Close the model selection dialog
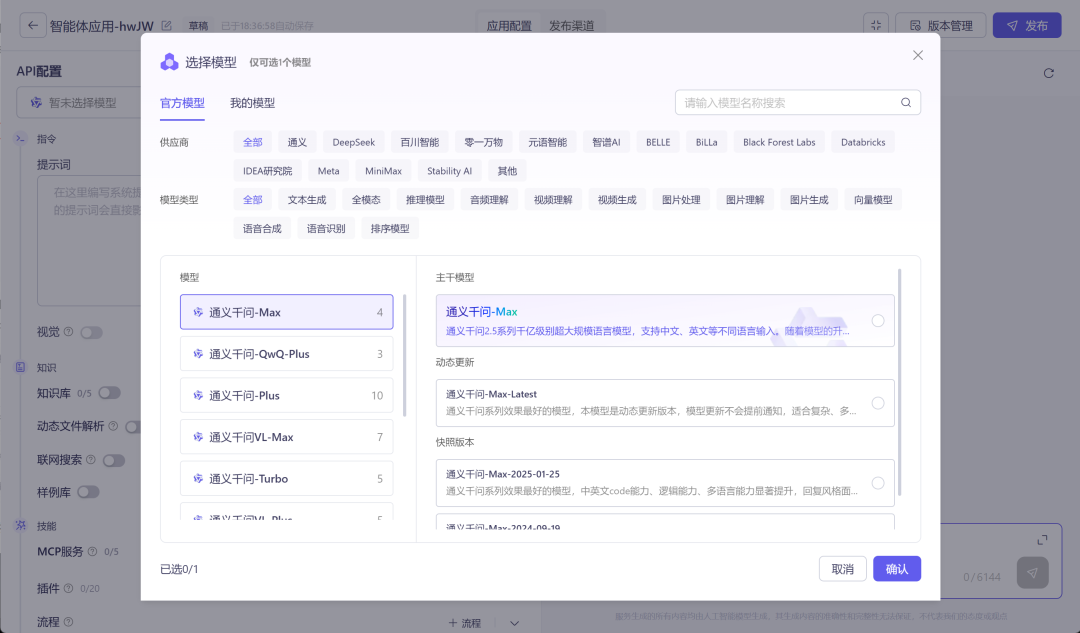The width and height of the screenshot is (1080, 633). pyautogui.click(x=917, y=55)
